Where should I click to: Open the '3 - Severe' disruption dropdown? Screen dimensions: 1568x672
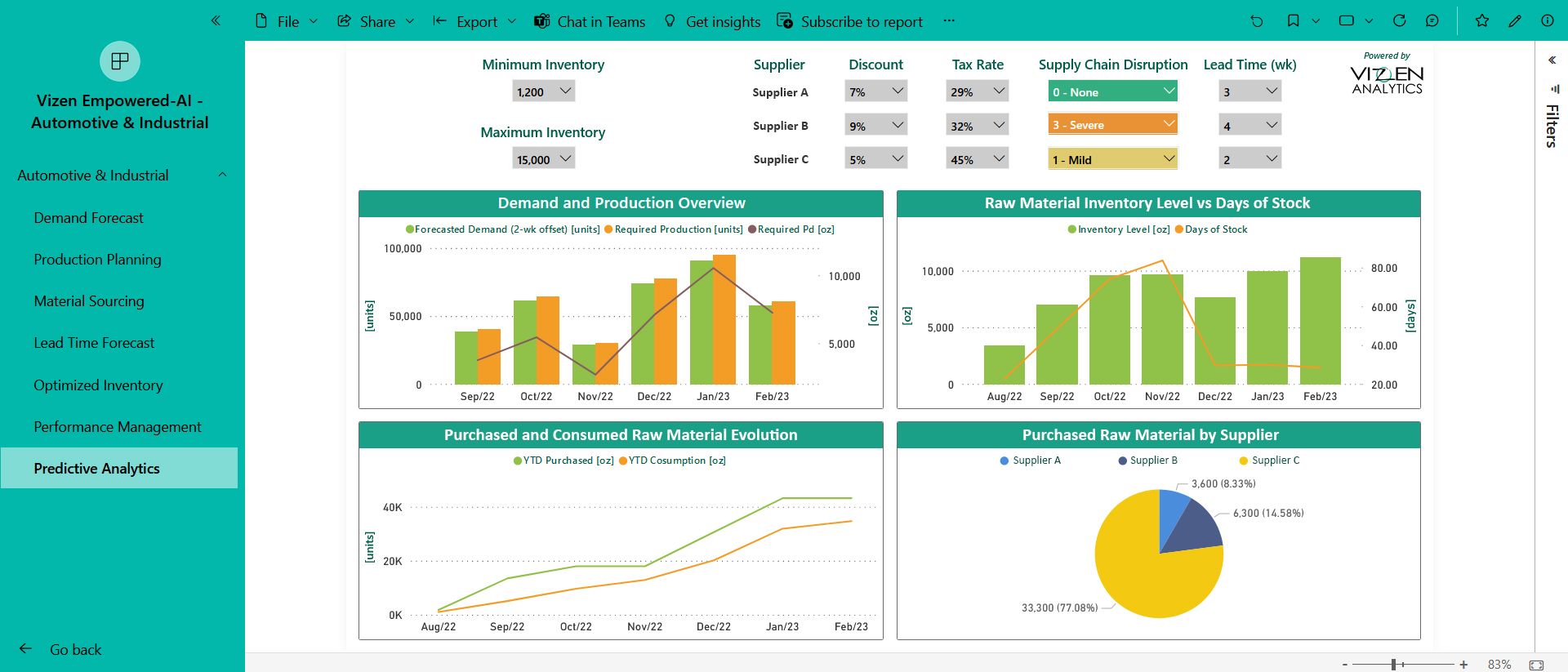click(x=1113, y=124)
